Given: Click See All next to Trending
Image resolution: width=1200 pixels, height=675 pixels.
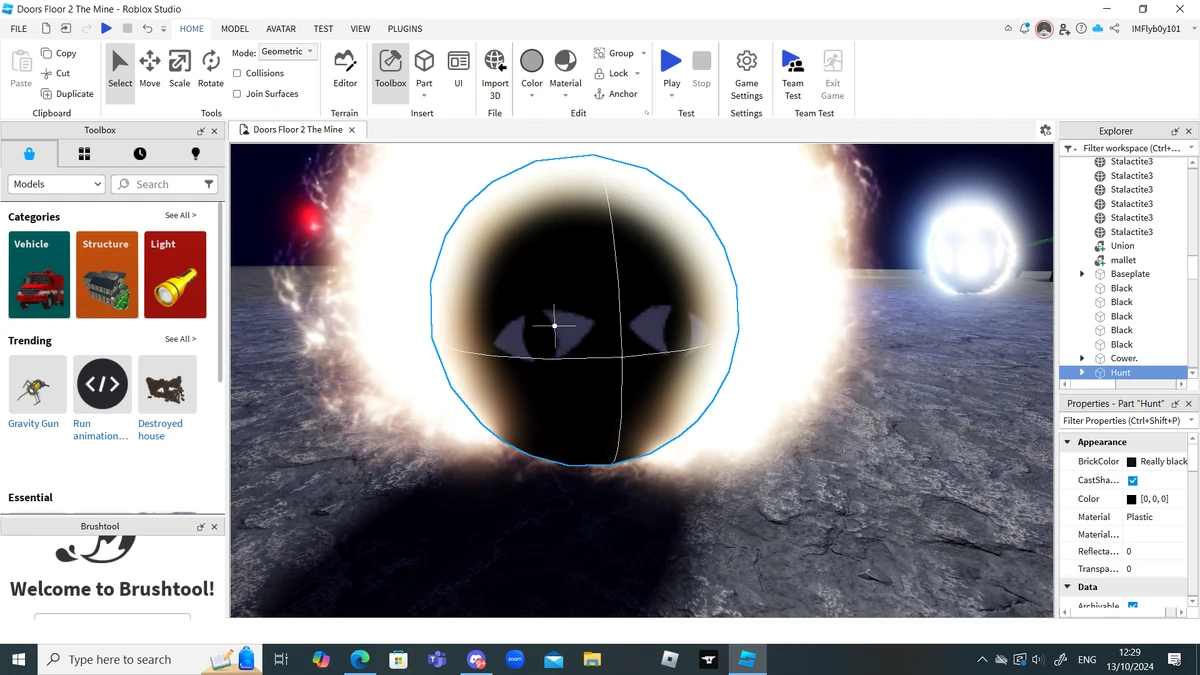Looking at the screenshot, I should pos(180,340).
